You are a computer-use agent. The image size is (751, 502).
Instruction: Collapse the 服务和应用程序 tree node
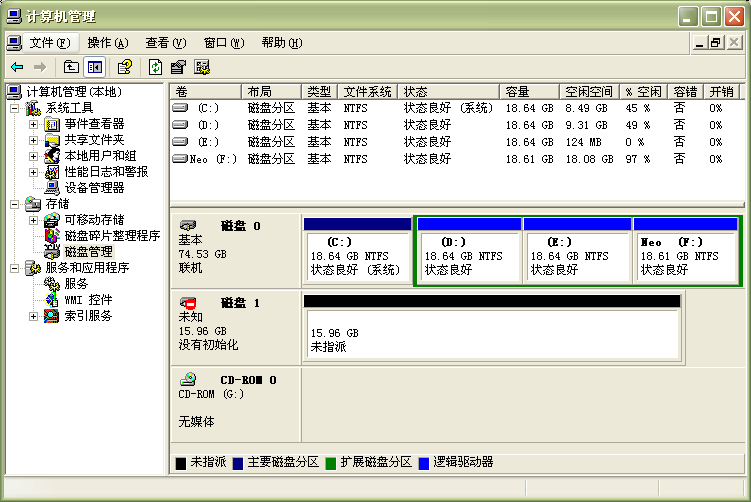click(14, 268)
